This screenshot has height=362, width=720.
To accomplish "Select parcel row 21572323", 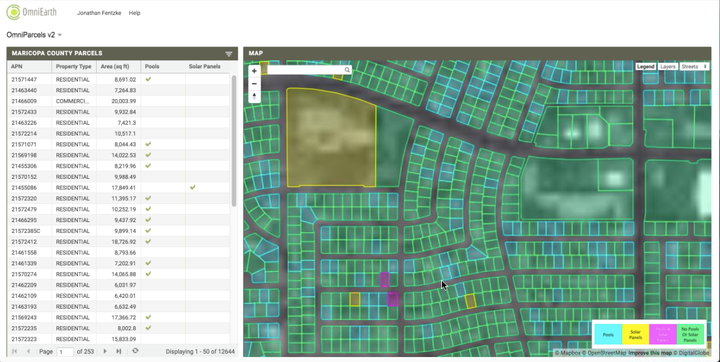I will (118, 339).
